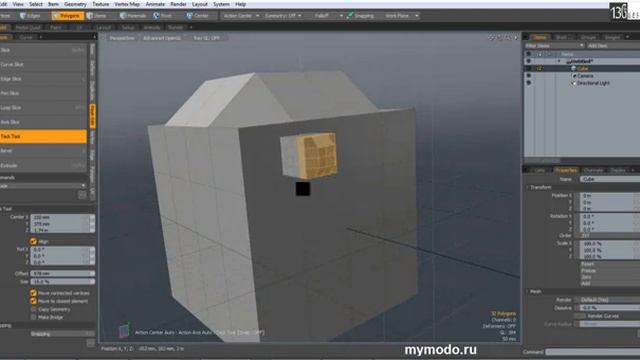
Task: Enable Make Bridge checkbox
Action: click(33, 317)
